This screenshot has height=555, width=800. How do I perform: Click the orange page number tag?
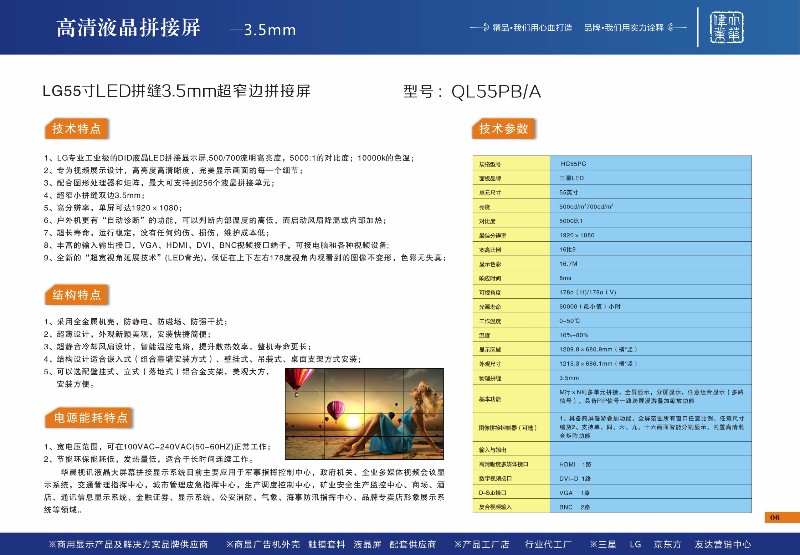tap(774, 517)
